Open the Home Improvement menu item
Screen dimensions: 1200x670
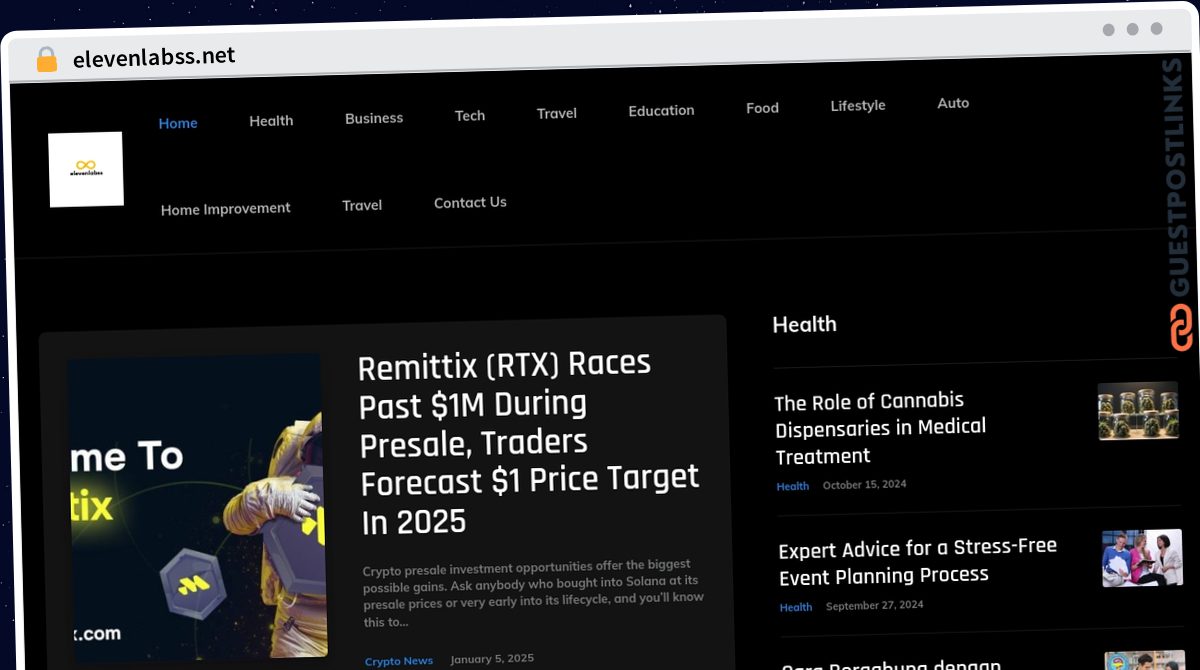pos(226,209)
